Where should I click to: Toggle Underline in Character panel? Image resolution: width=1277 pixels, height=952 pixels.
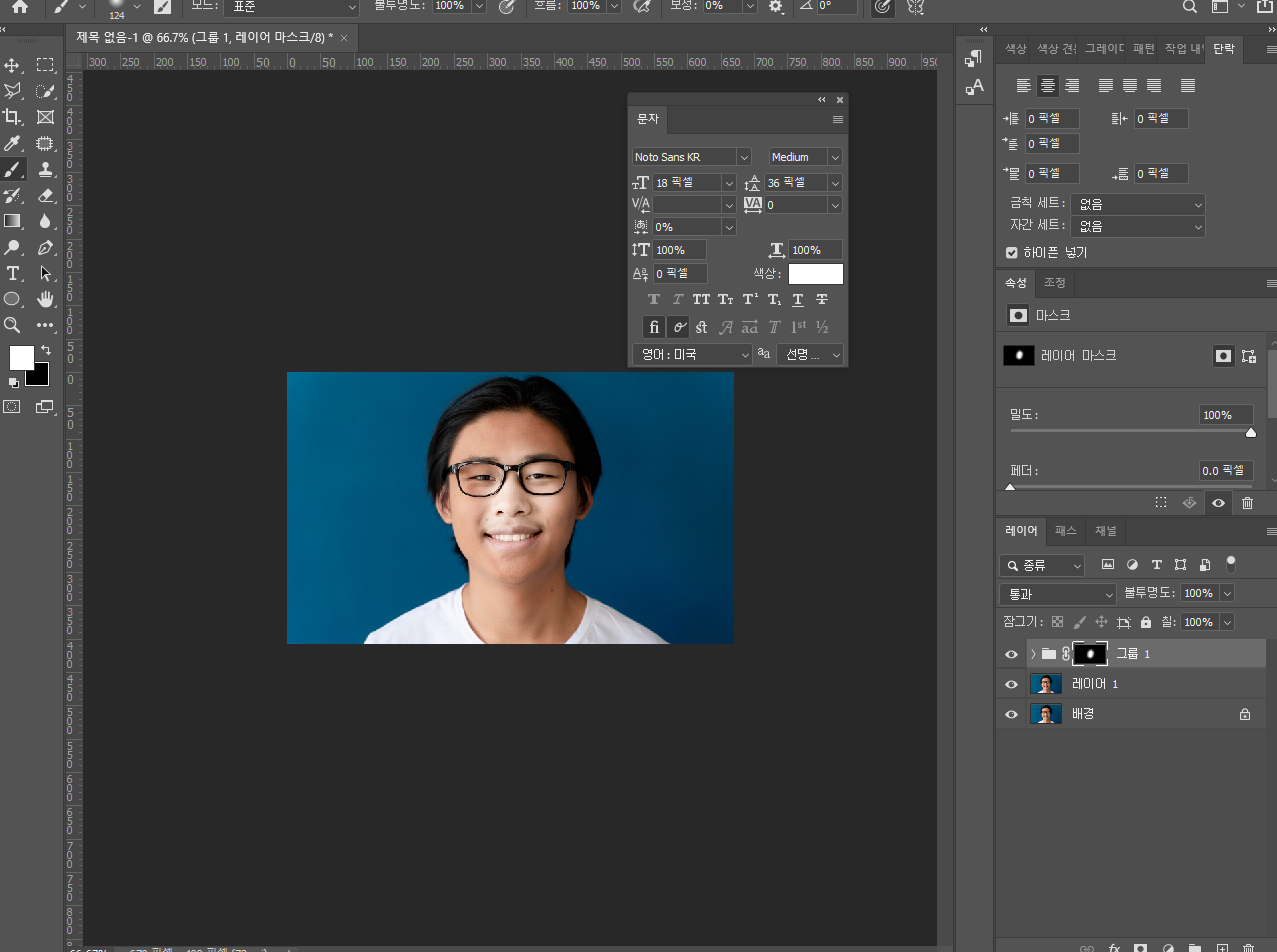tap(798, 299)
